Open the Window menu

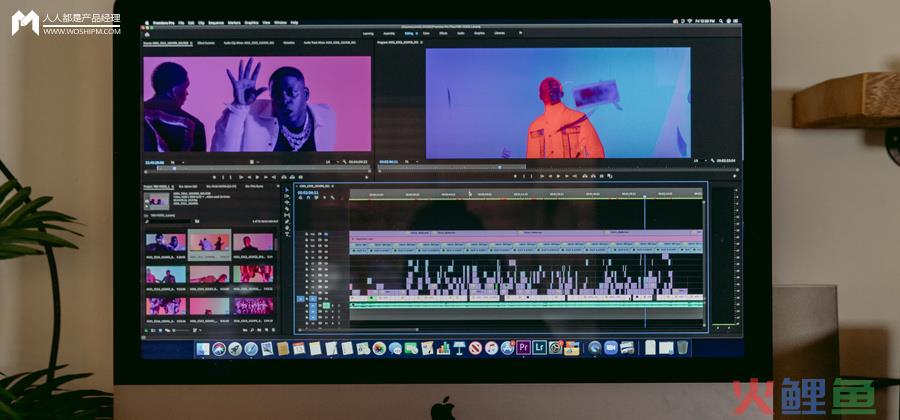(x=280, y=22)
